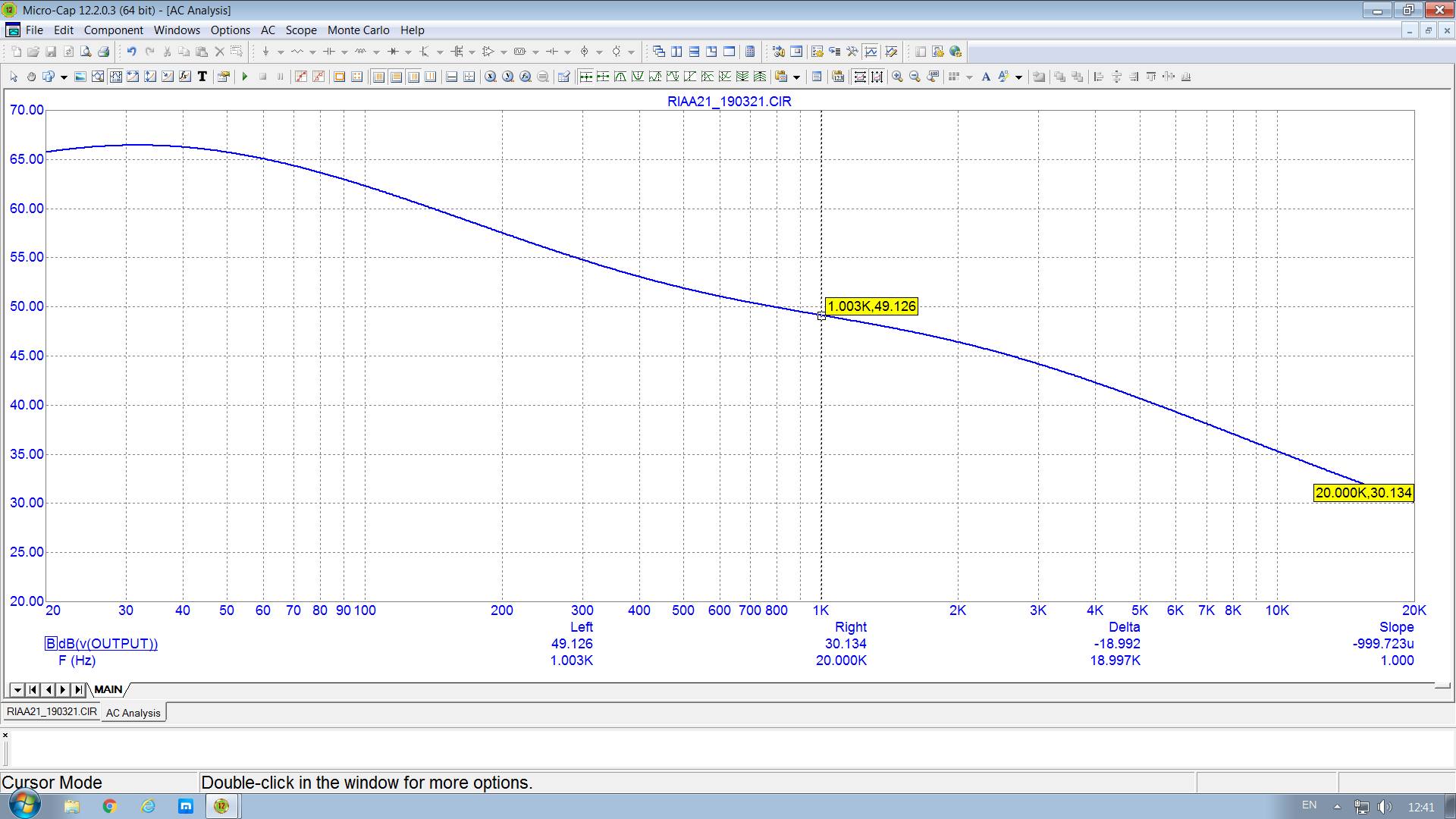Click the resistor component icon

coord(297,52)
